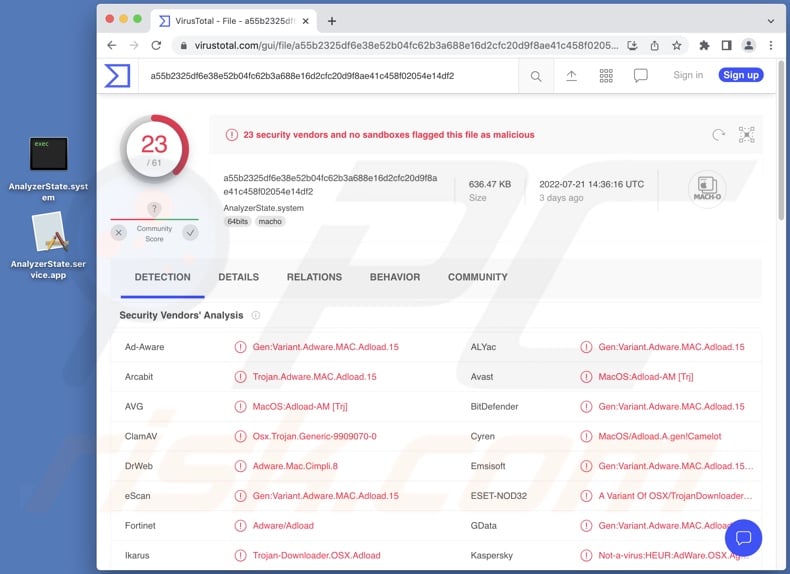The image size is (790, 574).
Task: Switch to the DETAILS tab
Action: pyautogui.click(x=238, y=277)
